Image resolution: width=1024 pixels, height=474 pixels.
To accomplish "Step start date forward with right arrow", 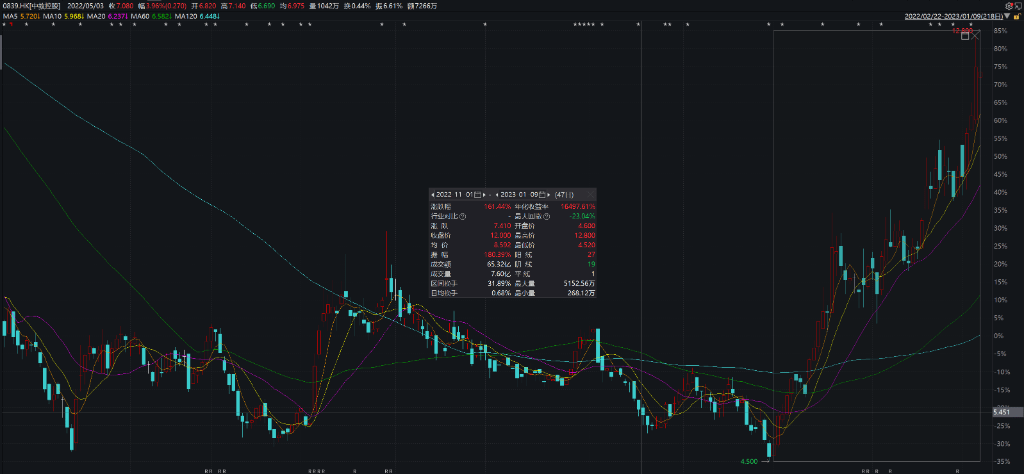I will [x=486, y=193].
